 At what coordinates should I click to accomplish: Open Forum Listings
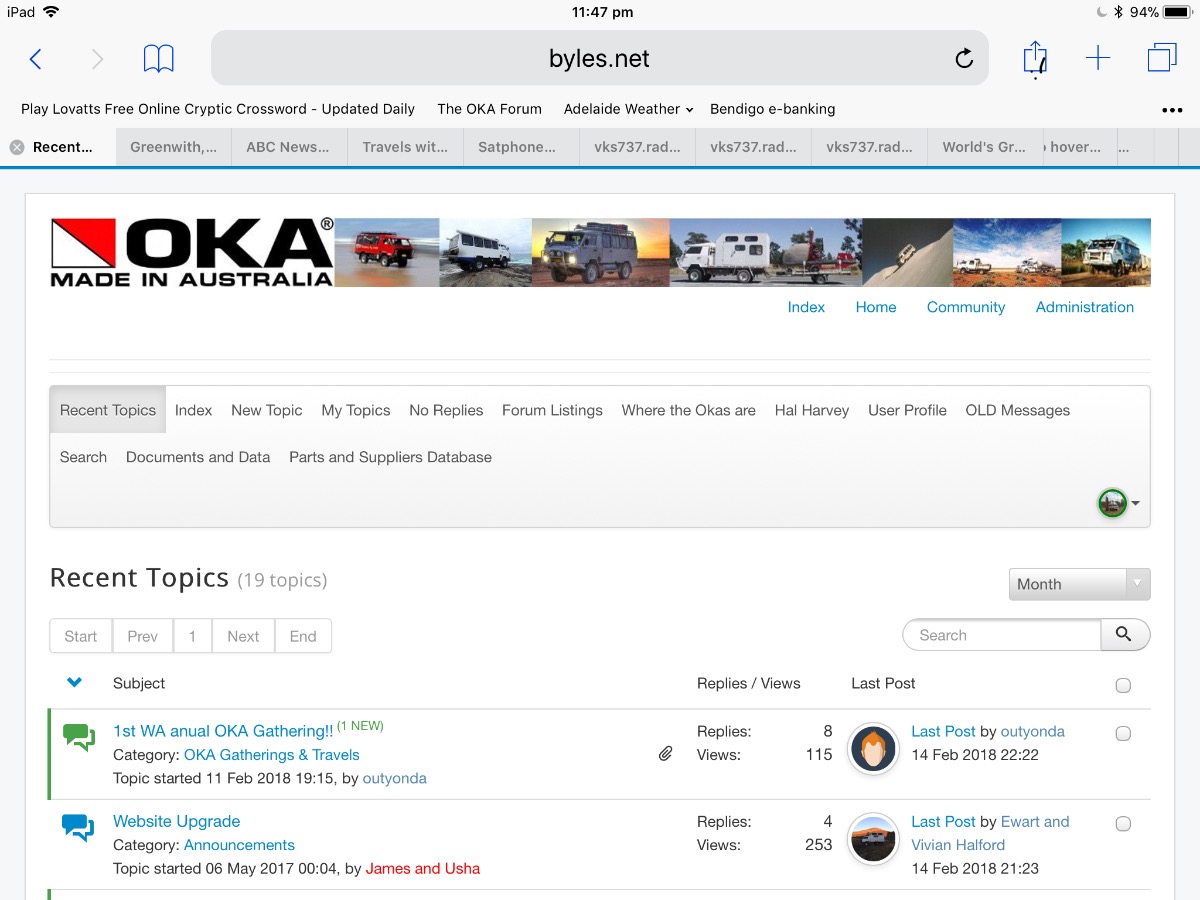point(552,410)
